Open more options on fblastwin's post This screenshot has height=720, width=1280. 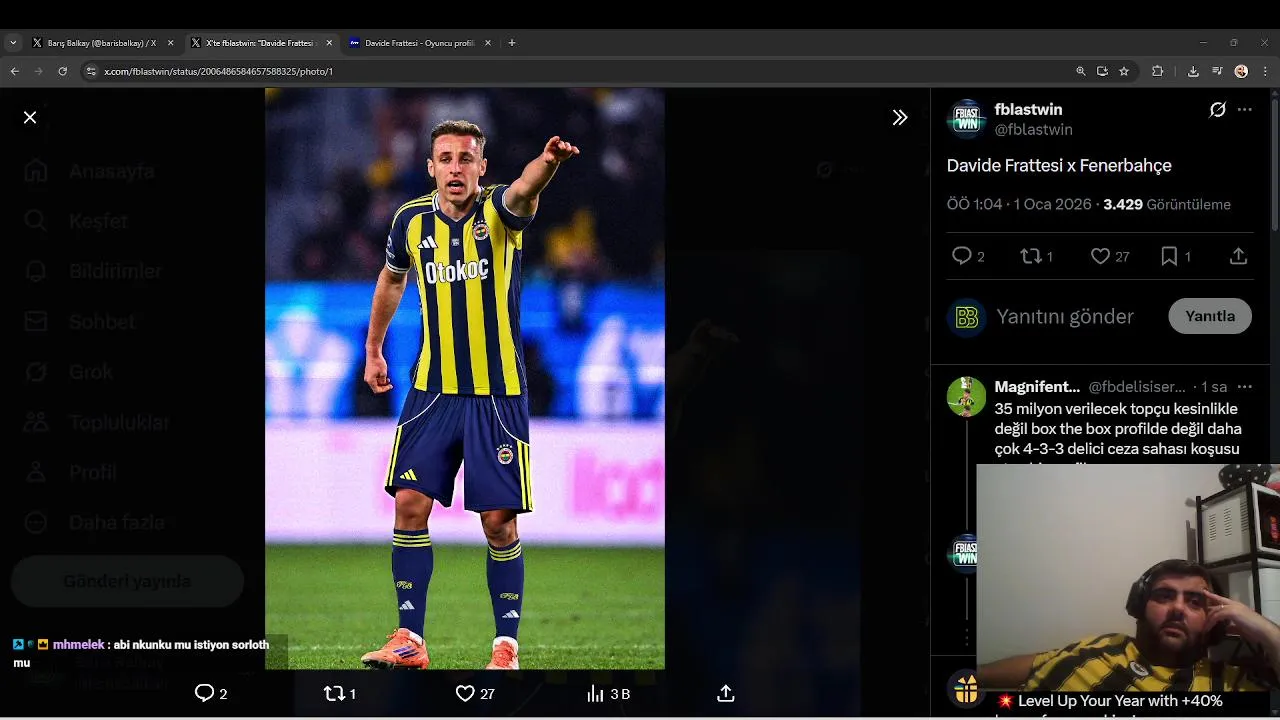[1245, 110]
